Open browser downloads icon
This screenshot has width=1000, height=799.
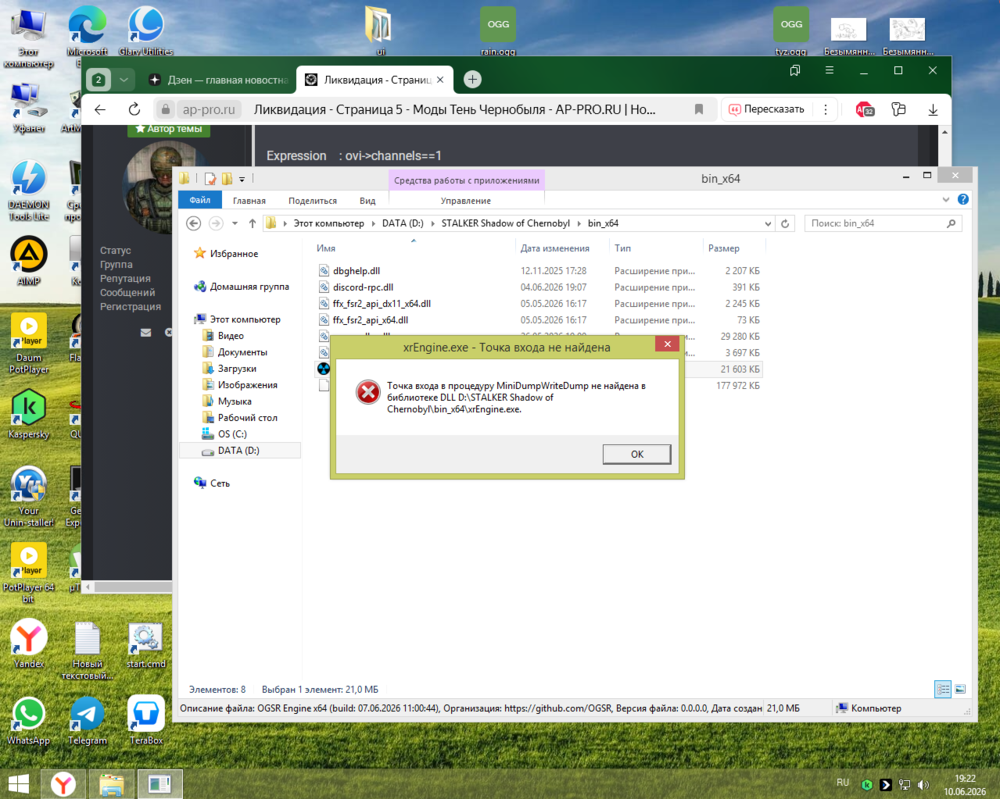(932, 110)
